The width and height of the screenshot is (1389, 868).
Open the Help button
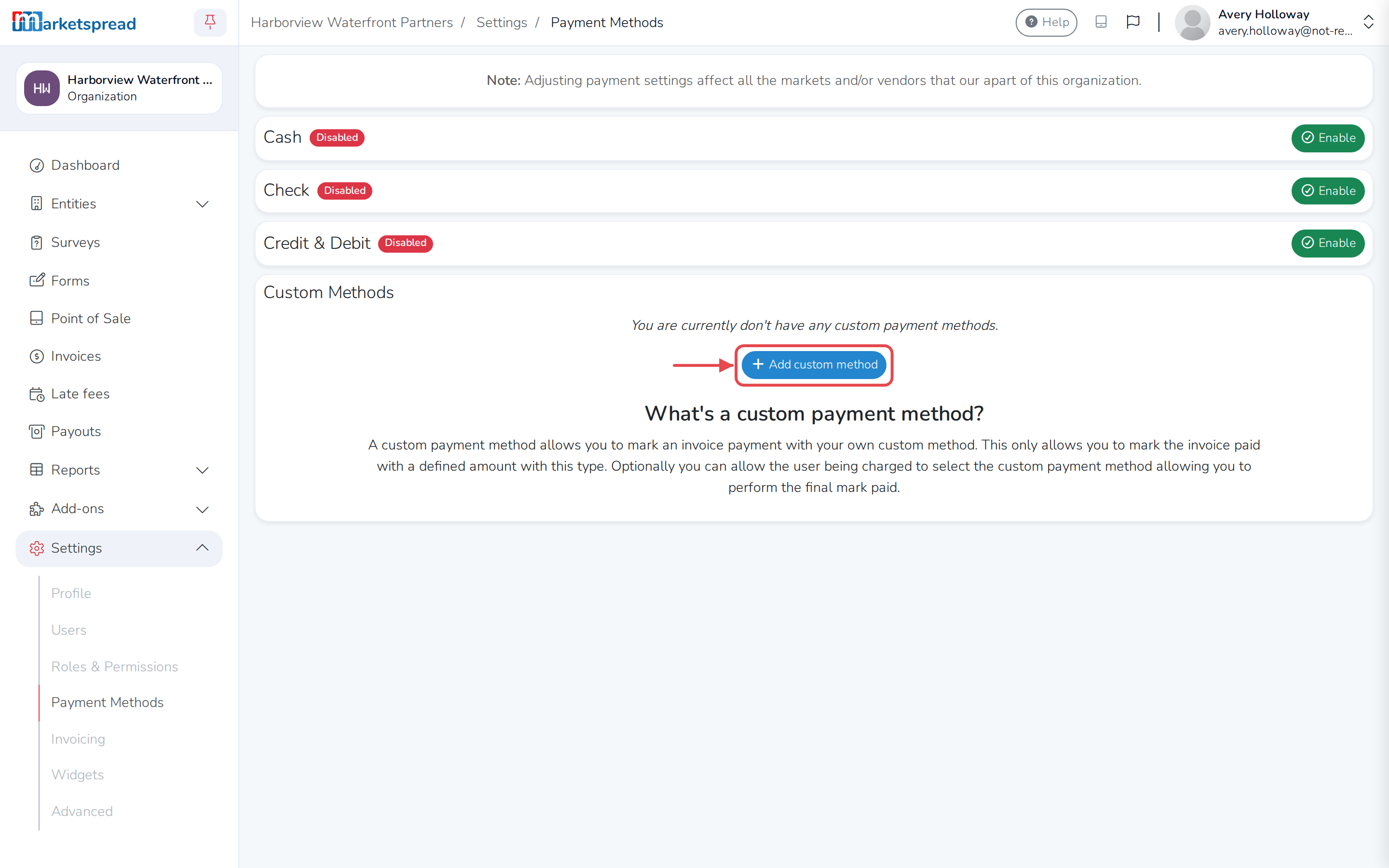pos(1047,22)
